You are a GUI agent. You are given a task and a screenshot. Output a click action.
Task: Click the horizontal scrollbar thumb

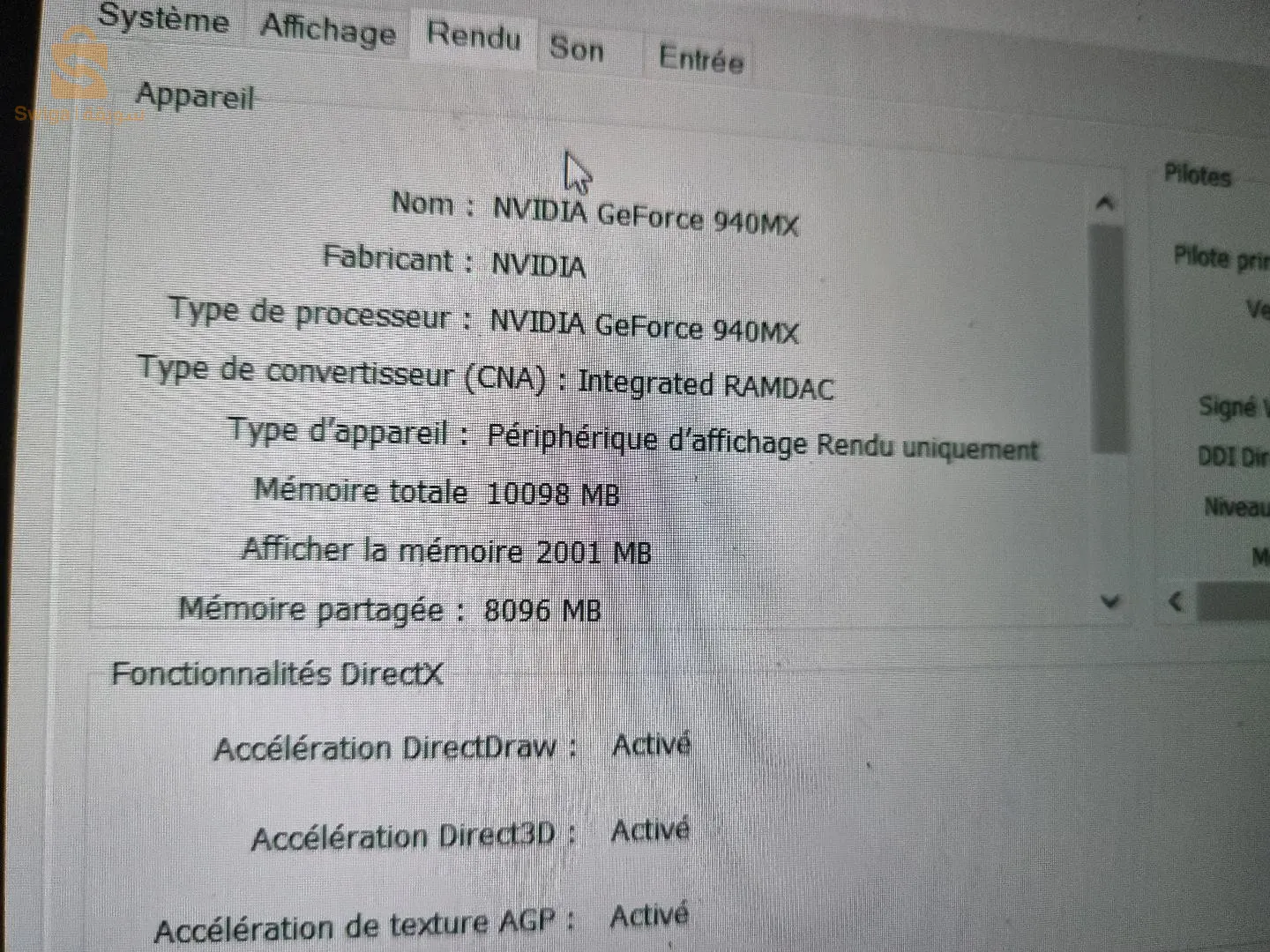[1235, 602]
